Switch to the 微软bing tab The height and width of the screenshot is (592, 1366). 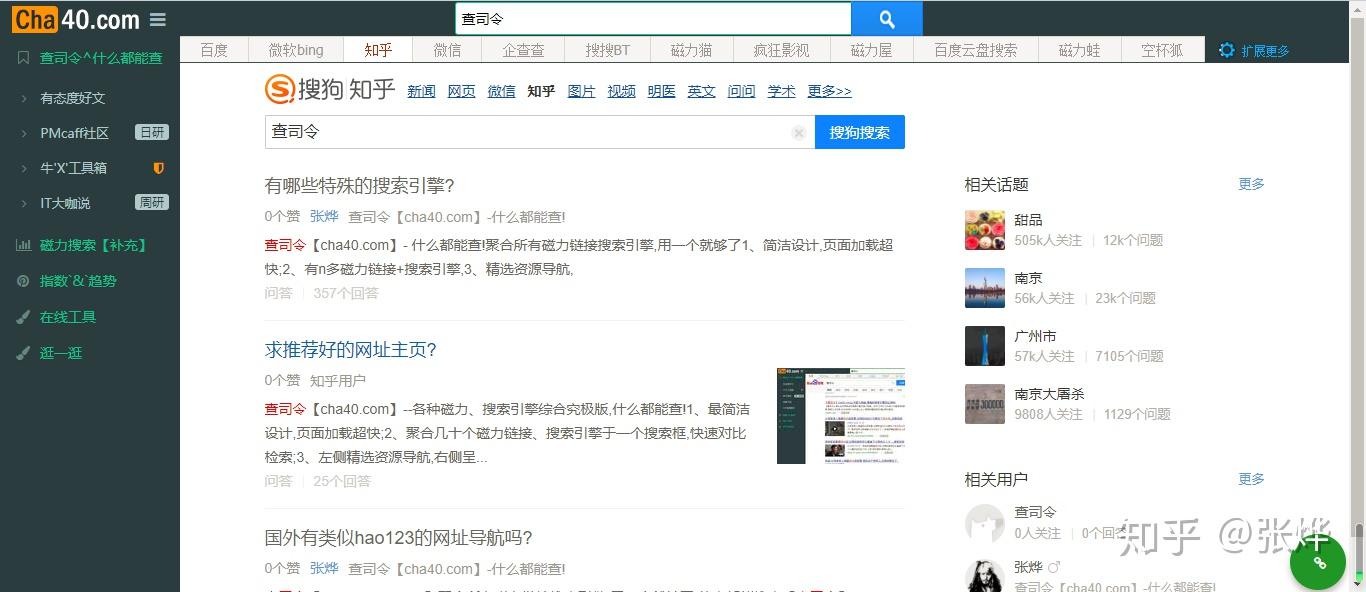coord(295,49)
